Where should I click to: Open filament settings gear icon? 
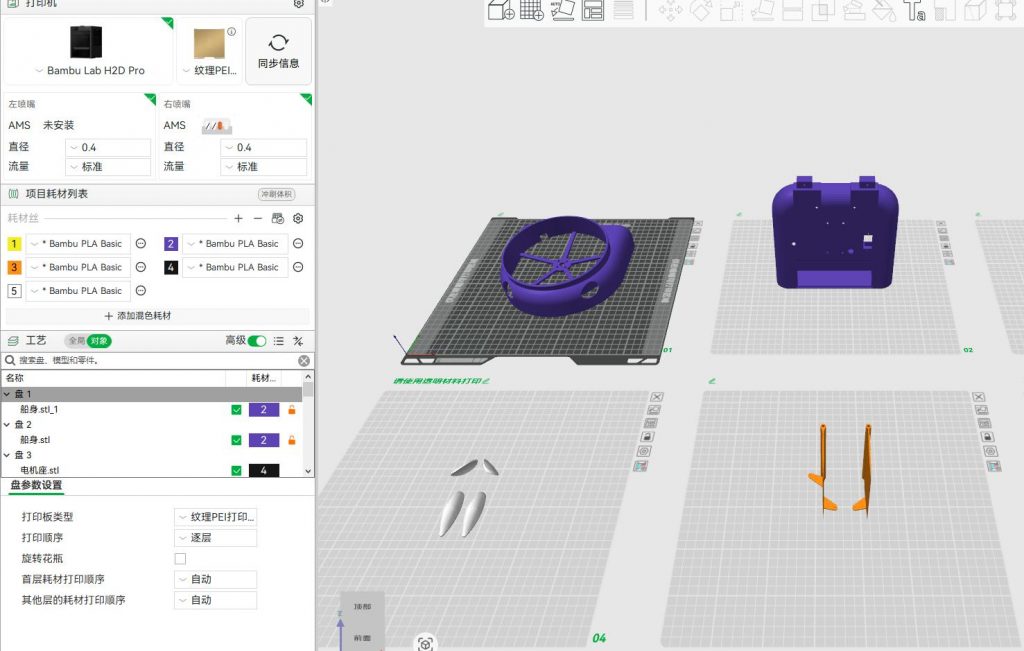coord(298,218)
